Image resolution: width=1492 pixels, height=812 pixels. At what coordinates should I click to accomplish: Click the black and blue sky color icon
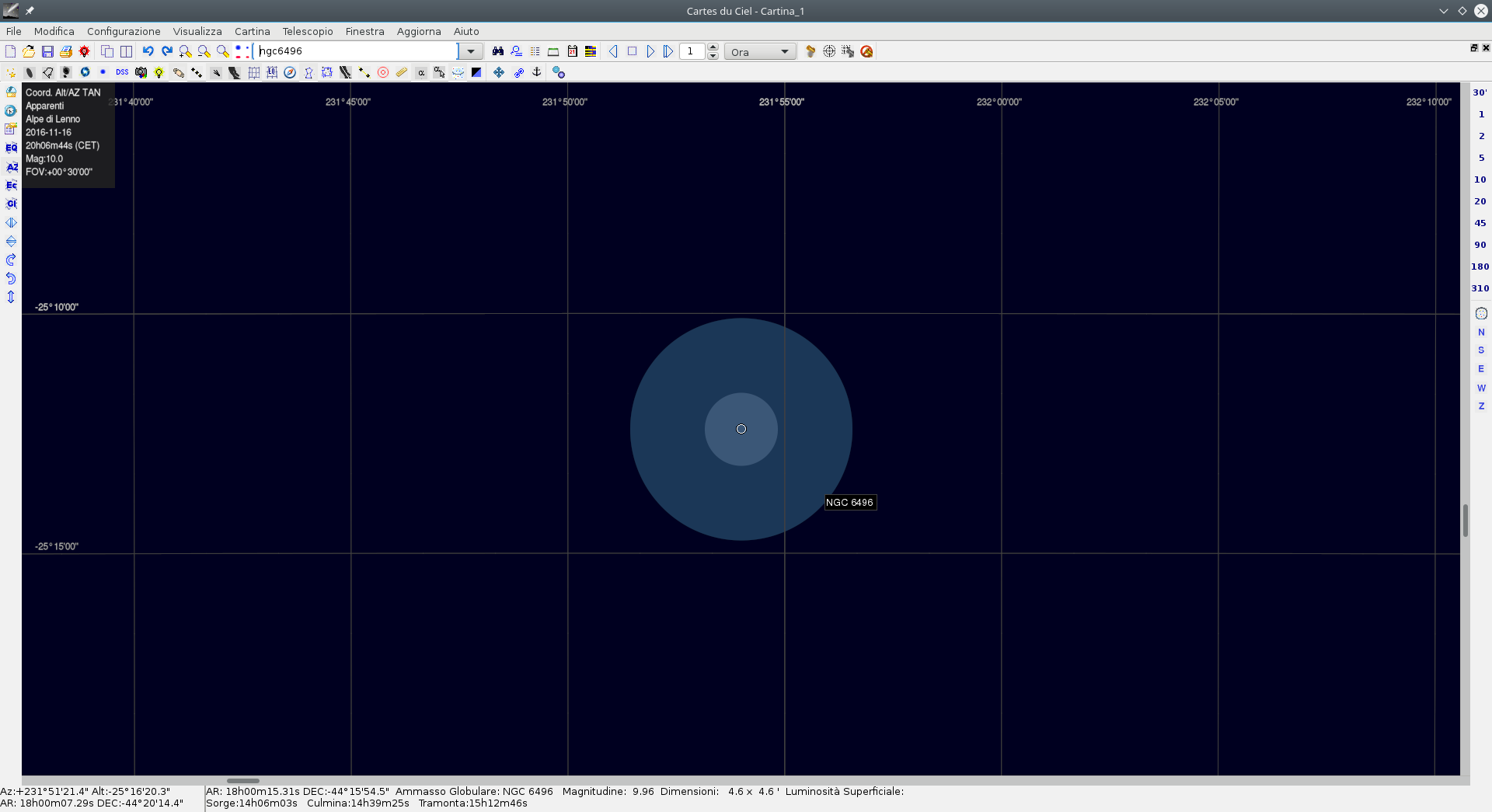[x=476, y=72]
